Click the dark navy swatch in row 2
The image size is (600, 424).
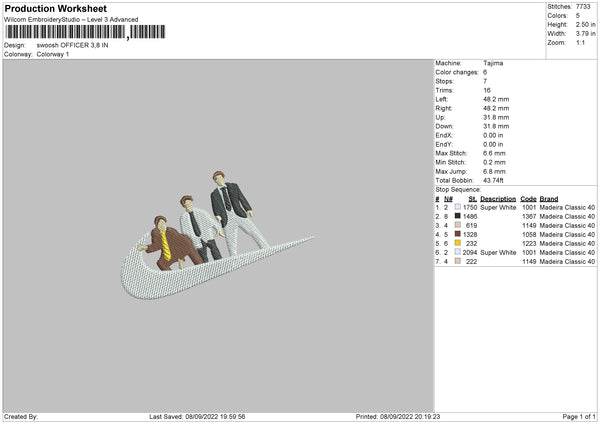[458, 216]
